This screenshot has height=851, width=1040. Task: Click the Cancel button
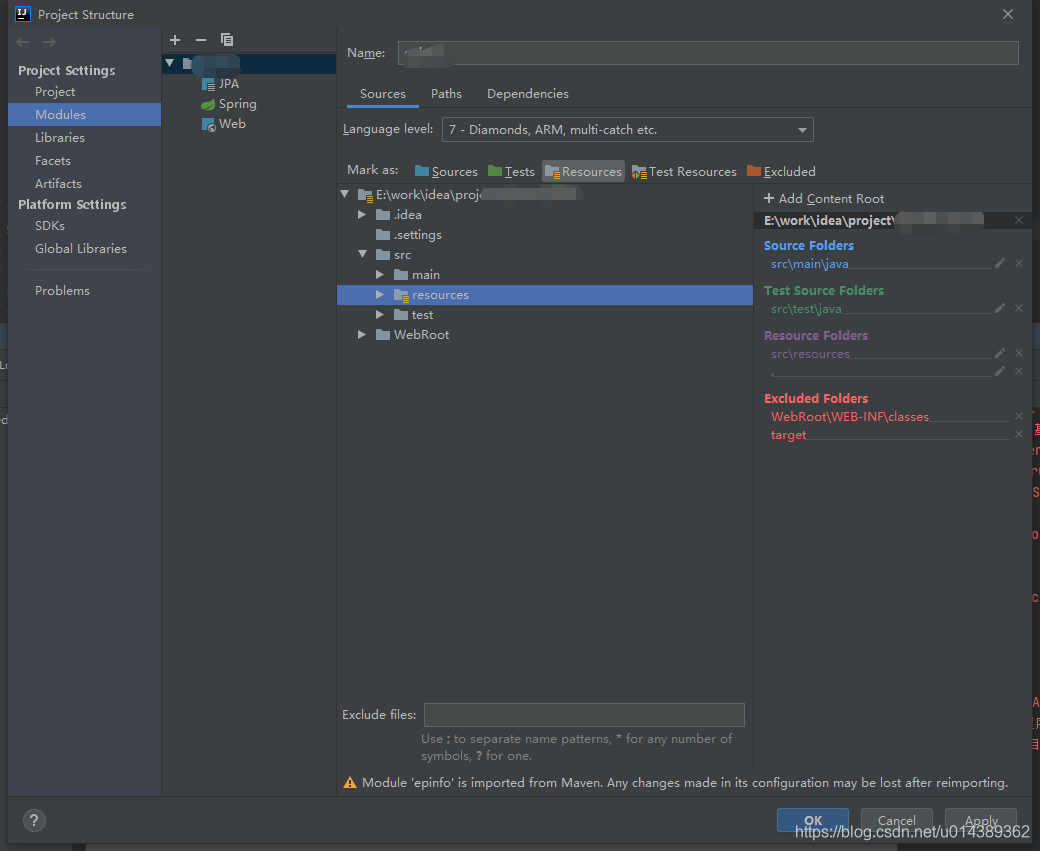click(897, 820)
